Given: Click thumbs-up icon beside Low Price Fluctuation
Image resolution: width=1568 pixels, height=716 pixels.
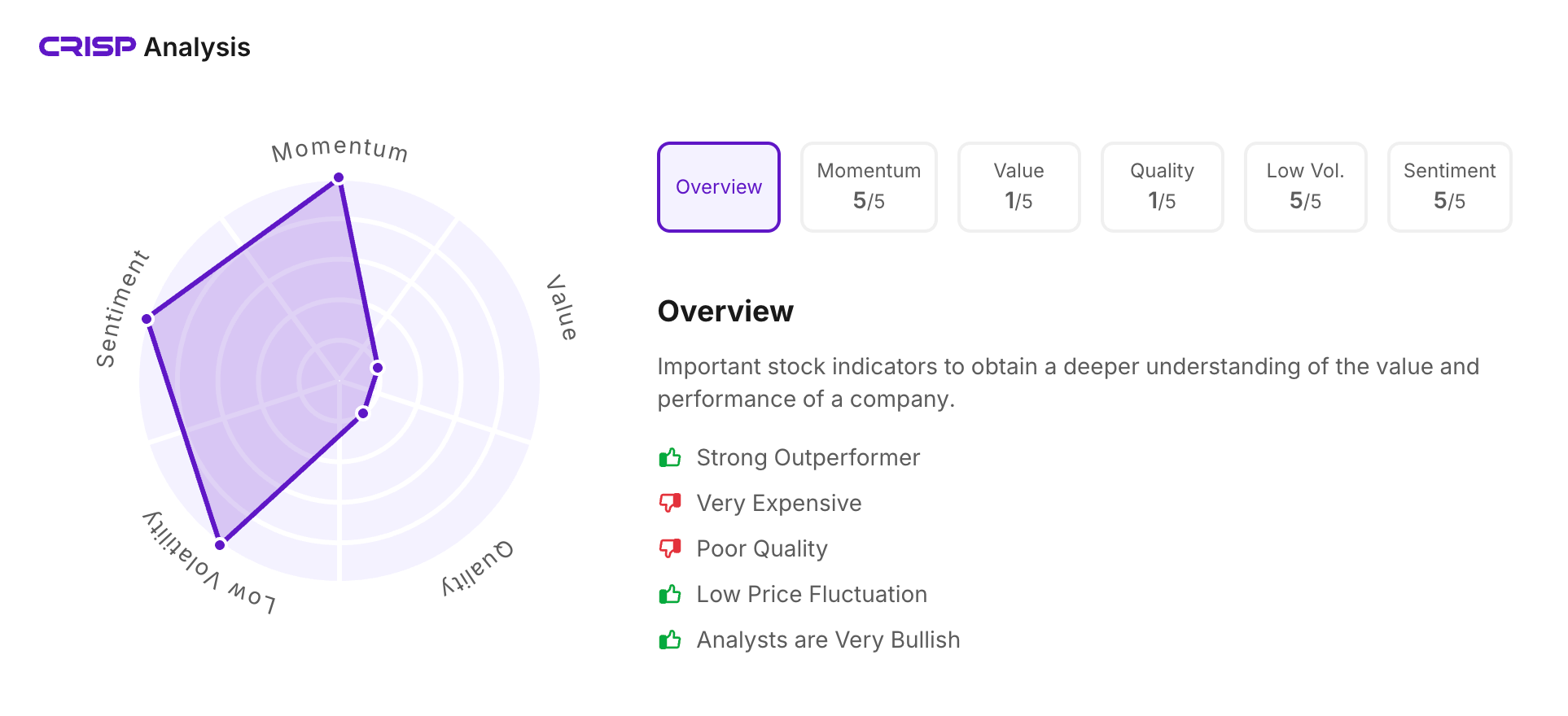Looking at the screenshot, I should pyautogui.click(x=669, y=594).
